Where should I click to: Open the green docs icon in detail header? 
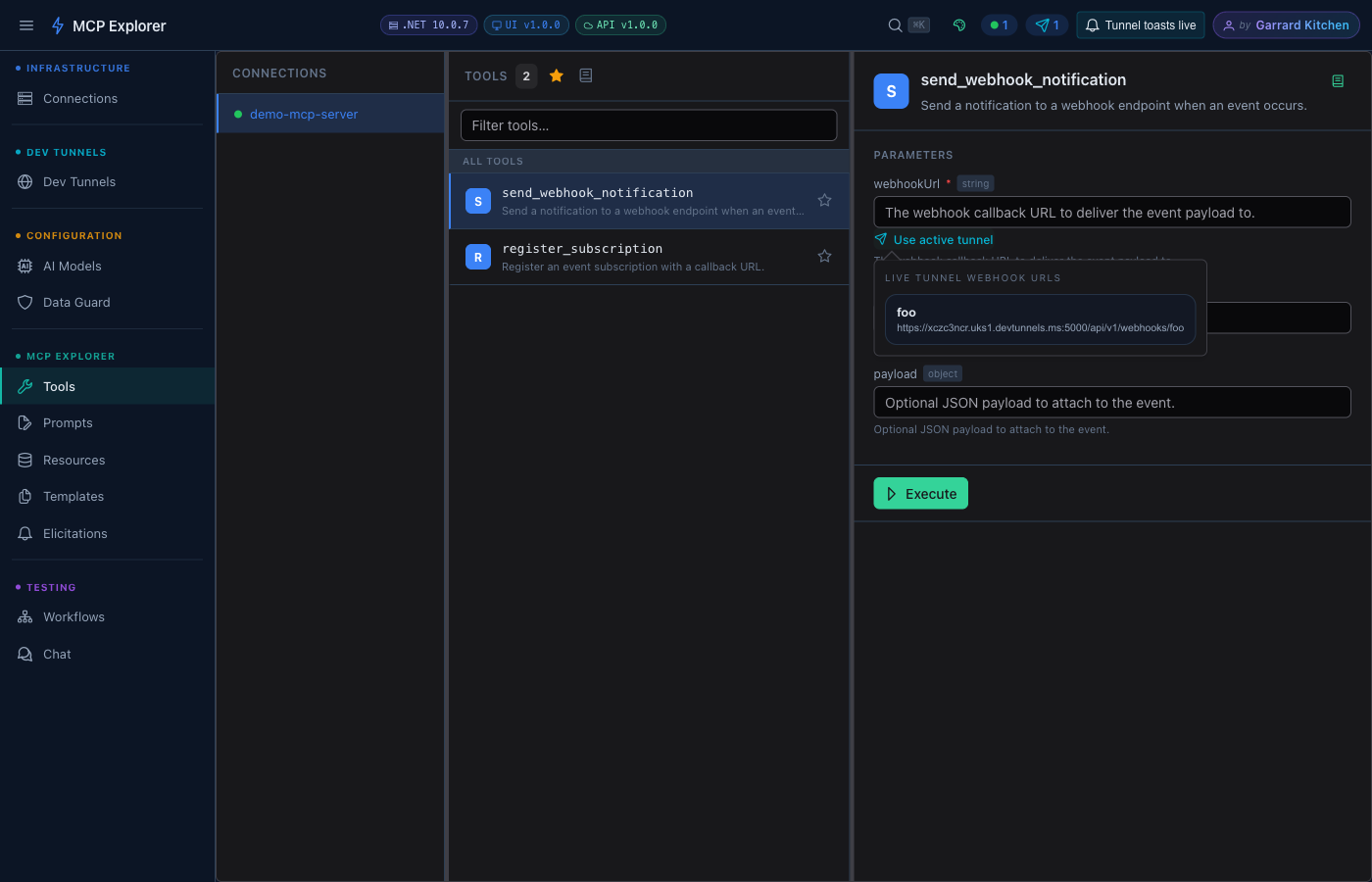coord(1338,80)
